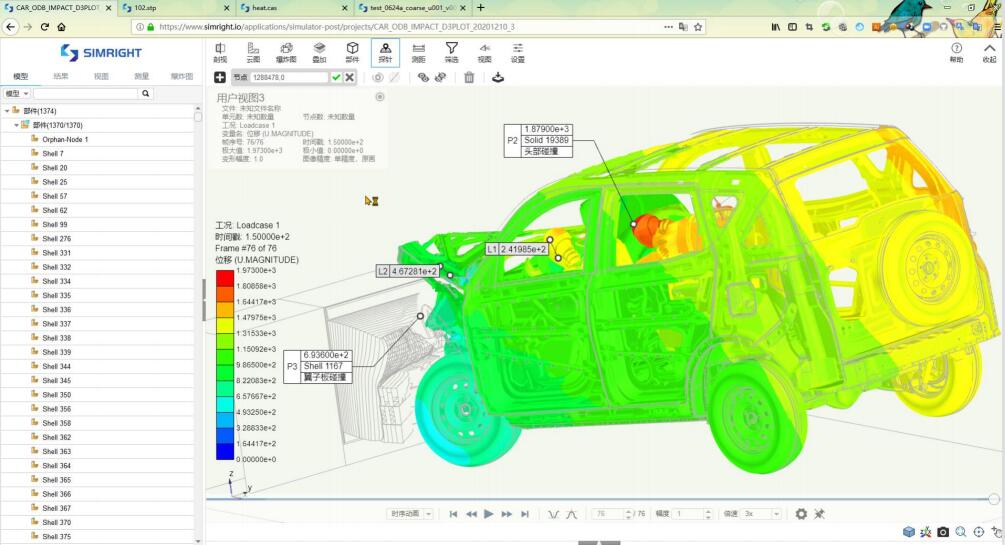Screen dimensions: 1005x545
Task: Confirm node entry with the green checkmark
Action: coord(336,77)
